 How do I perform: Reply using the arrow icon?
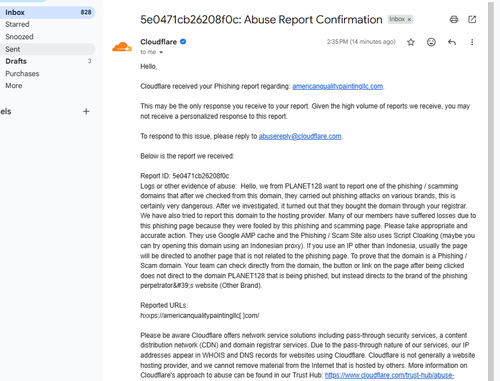point(452,42)
